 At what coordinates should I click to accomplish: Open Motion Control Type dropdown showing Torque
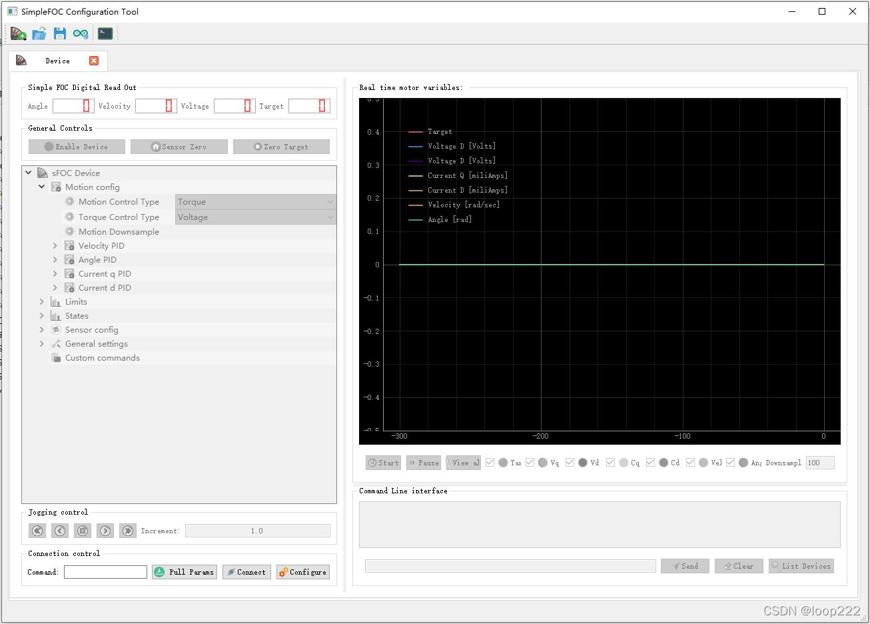click(255, 202)
